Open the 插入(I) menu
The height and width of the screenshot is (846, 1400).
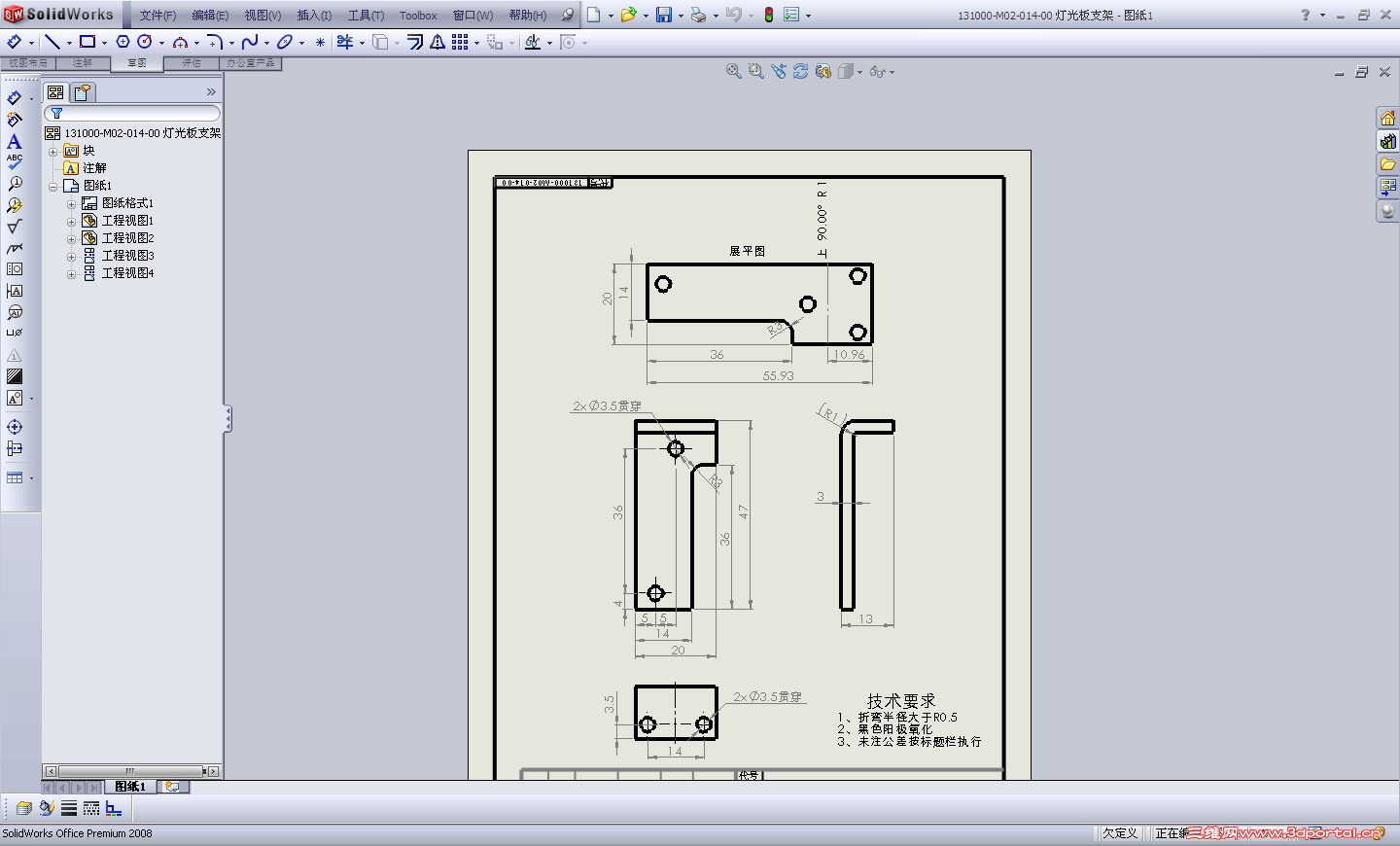[x=314, y=16]
